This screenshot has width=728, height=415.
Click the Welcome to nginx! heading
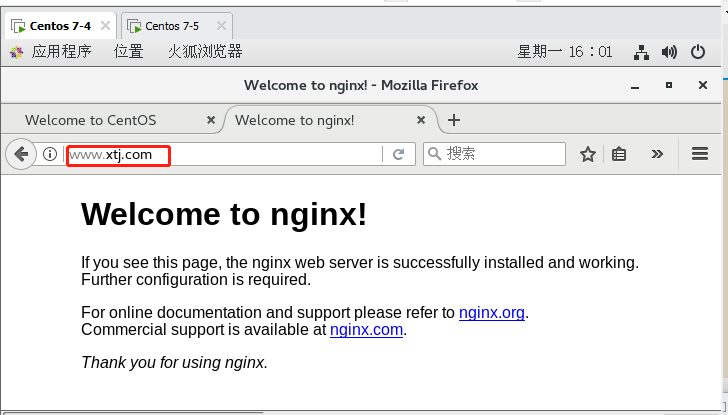(x=224, y=214)
